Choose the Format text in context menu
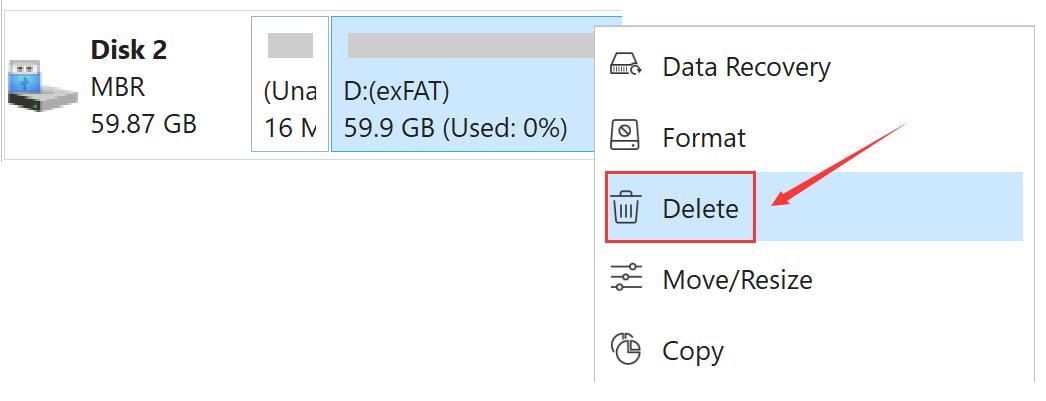1046x401 pixels. (704, 138)
